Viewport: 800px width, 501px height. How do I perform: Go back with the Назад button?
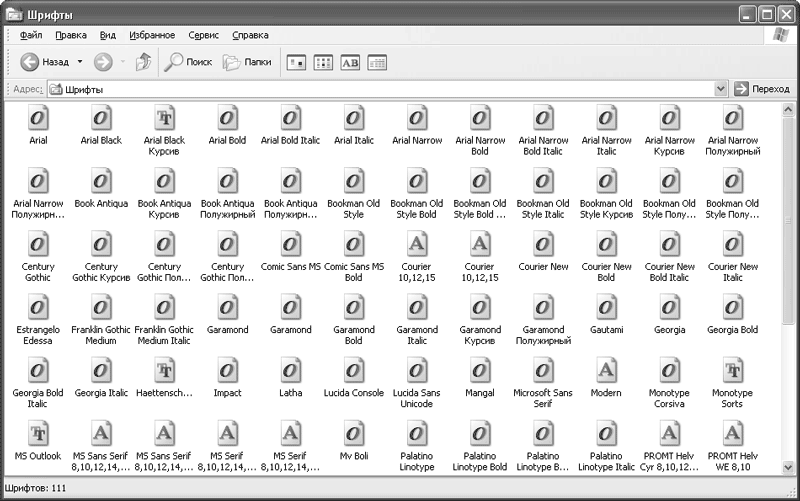coord(44,62)
